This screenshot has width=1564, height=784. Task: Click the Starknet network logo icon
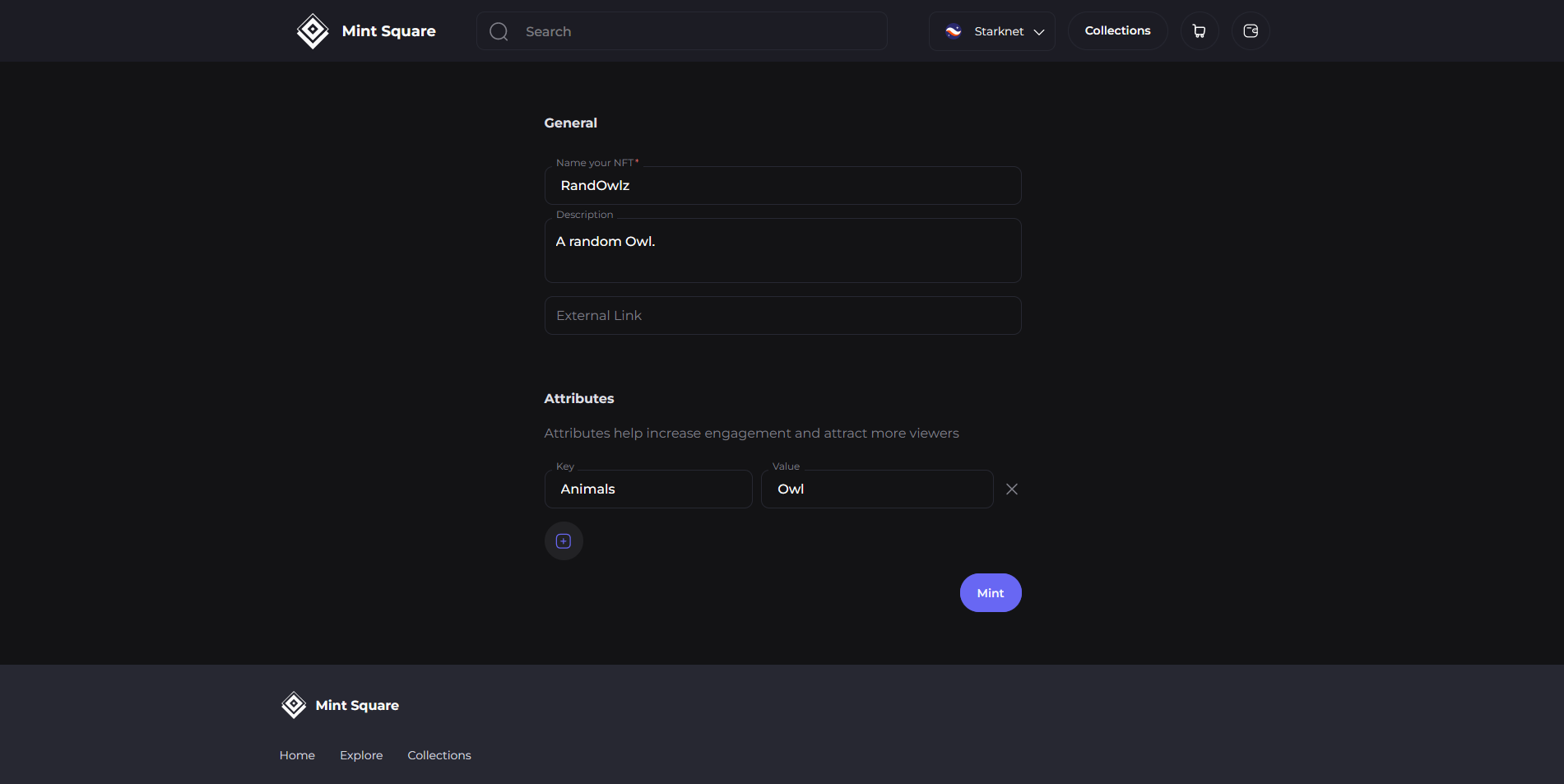pyautogui.click(x=954, y=31)
